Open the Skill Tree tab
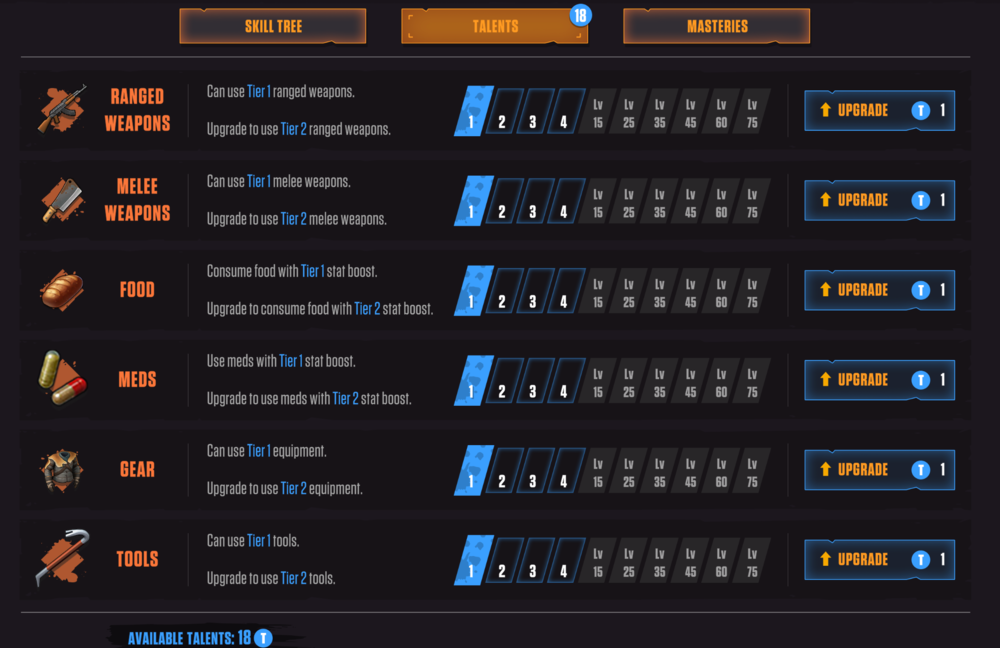1000x648 pixels. coord(273,26)
